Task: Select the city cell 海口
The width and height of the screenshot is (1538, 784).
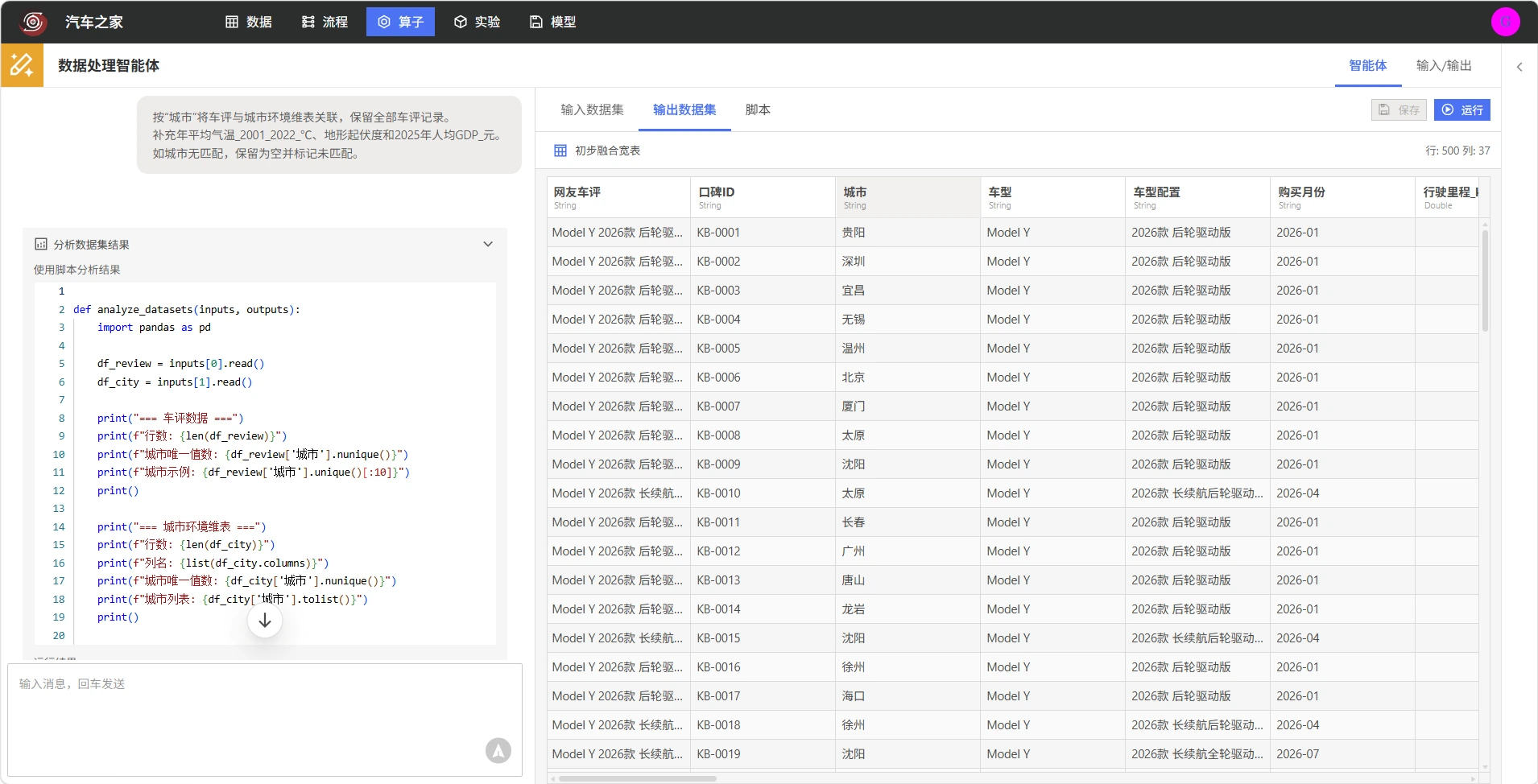Action: [x=908, y=696]
